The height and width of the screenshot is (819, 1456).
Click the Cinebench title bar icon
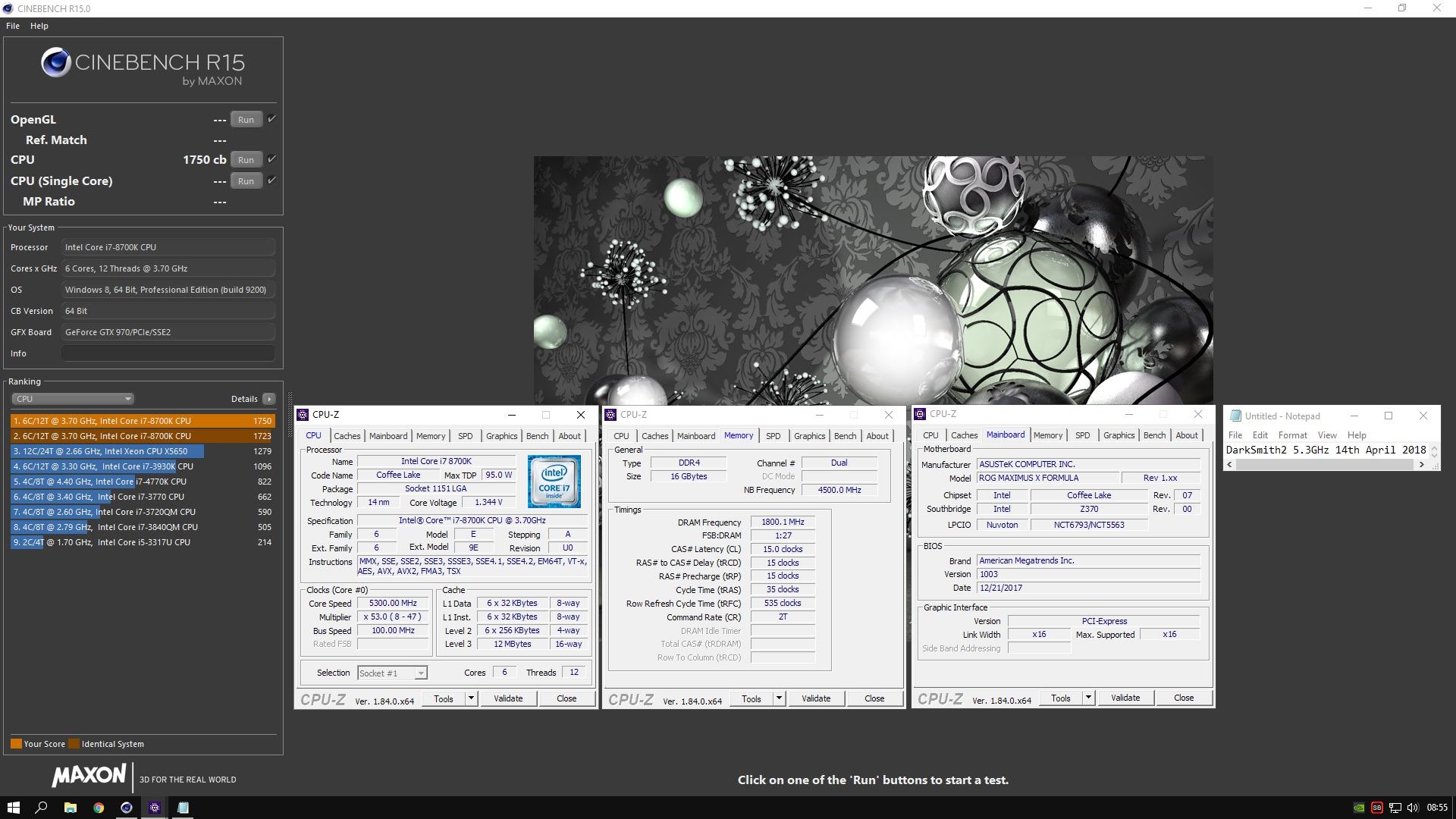point(8,8)
